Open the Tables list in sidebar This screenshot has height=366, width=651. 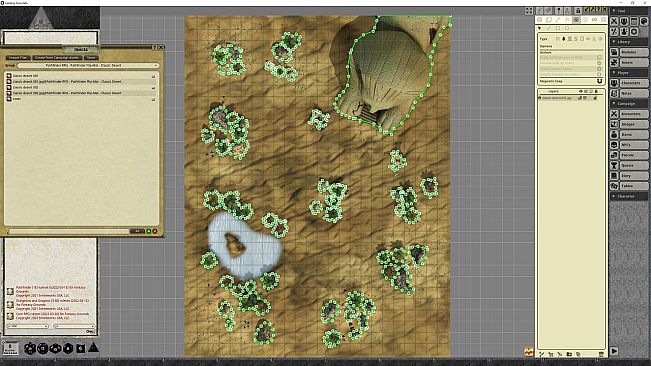(634, 186)
